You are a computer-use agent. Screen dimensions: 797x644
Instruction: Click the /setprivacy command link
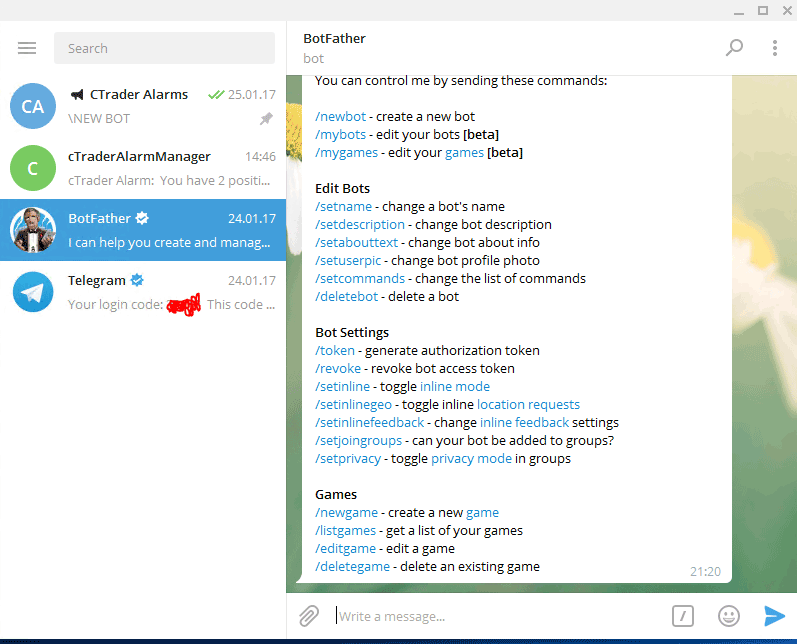point(348,458)
